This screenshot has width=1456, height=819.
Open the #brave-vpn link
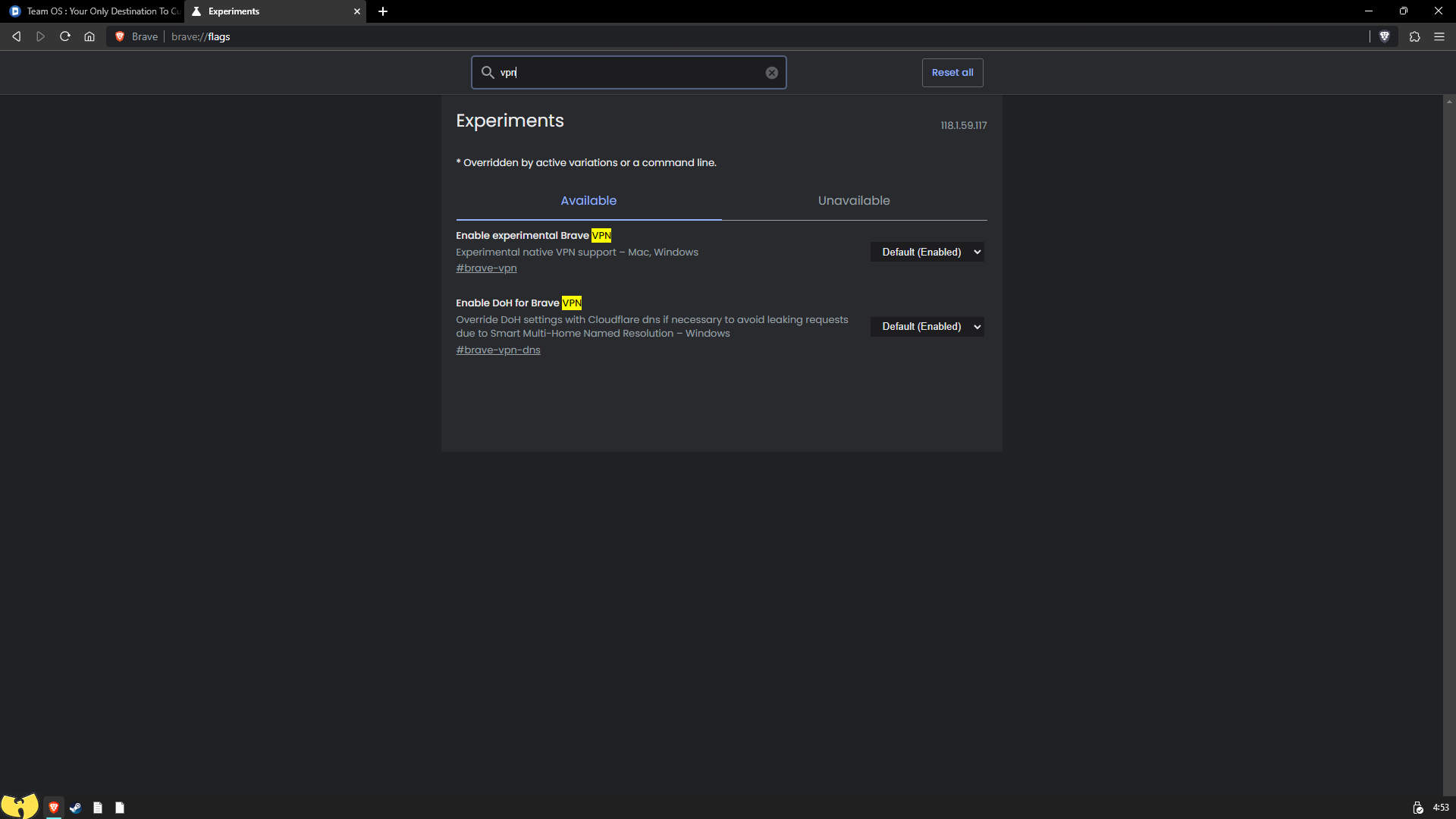click(x=486, y=268)
